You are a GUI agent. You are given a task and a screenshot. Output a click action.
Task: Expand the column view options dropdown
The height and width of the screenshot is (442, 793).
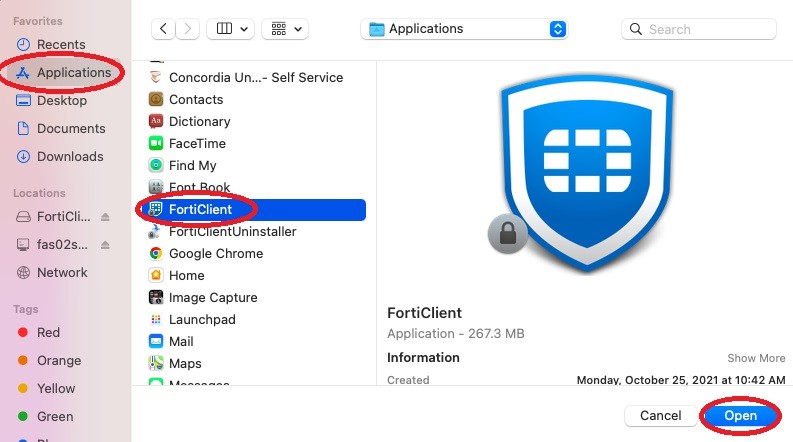coord(230,29)
